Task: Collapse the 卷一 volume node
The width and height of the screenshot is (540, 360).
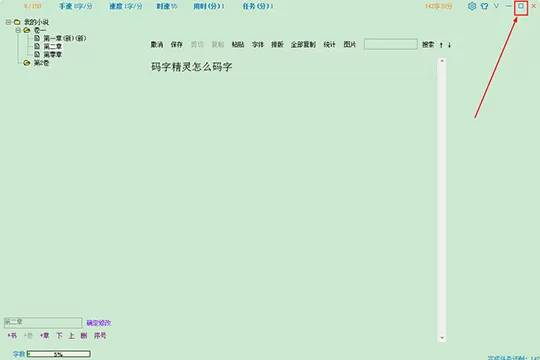Action: [18, 30]
